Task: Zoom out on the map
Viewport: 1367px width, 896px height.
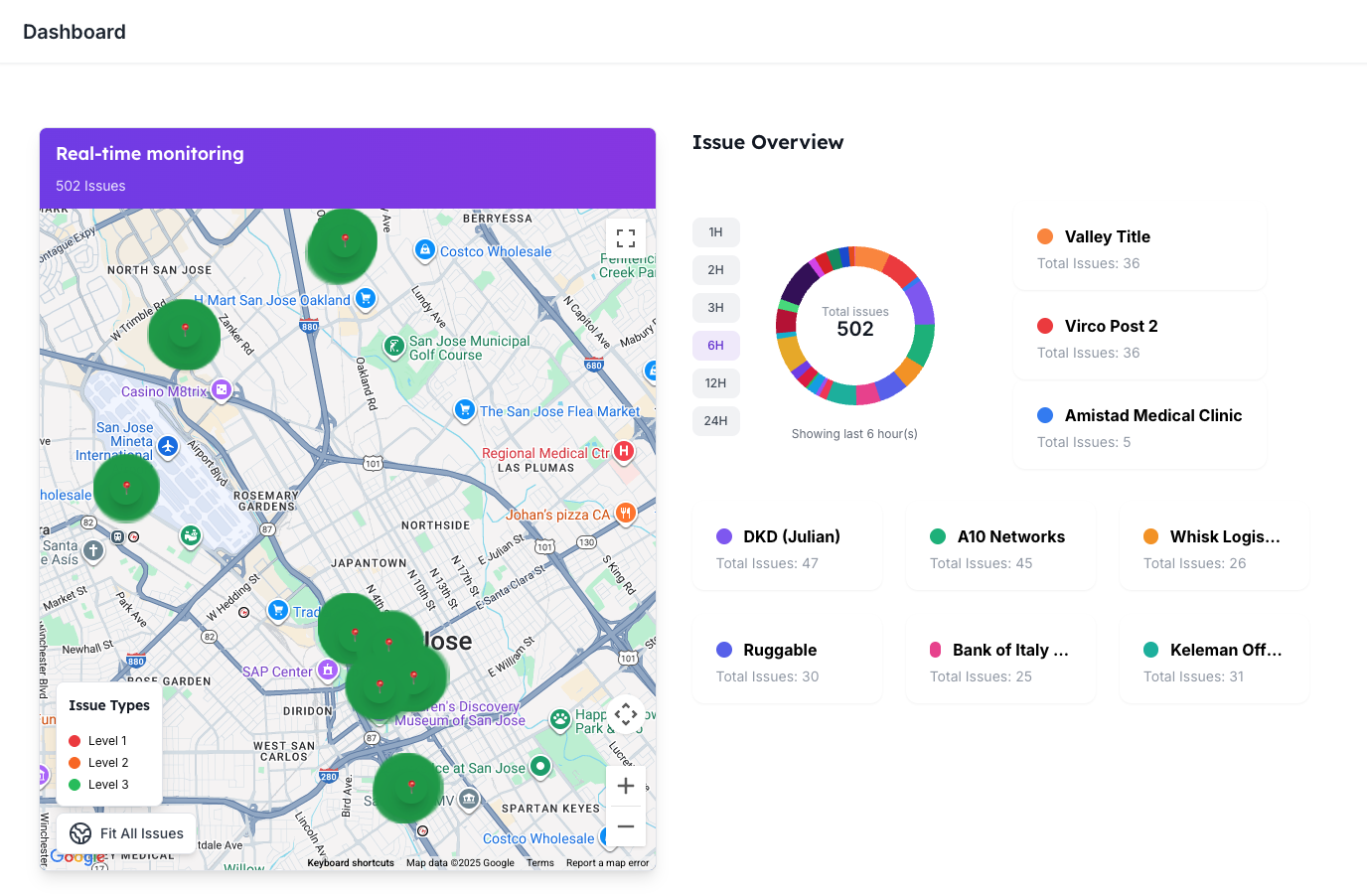Action: (x=626, y=826)
